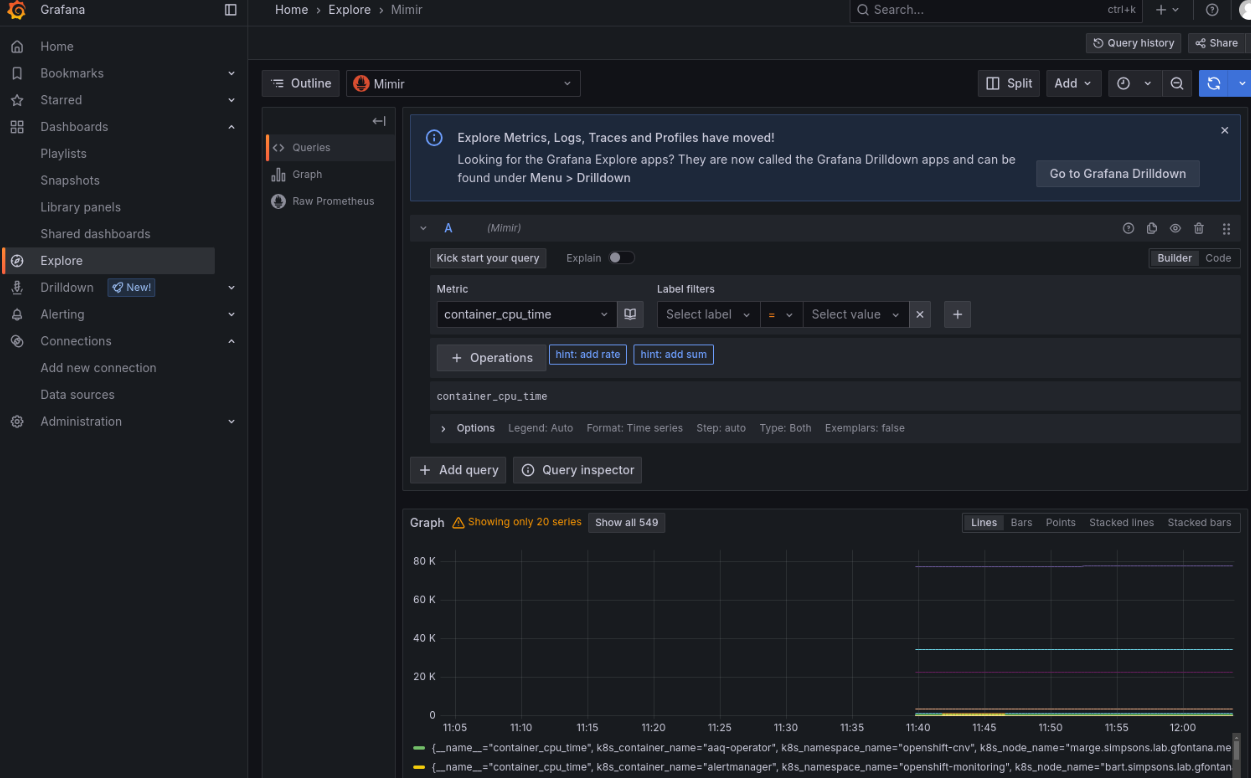Click the Show all 549 button

point(626,523)
